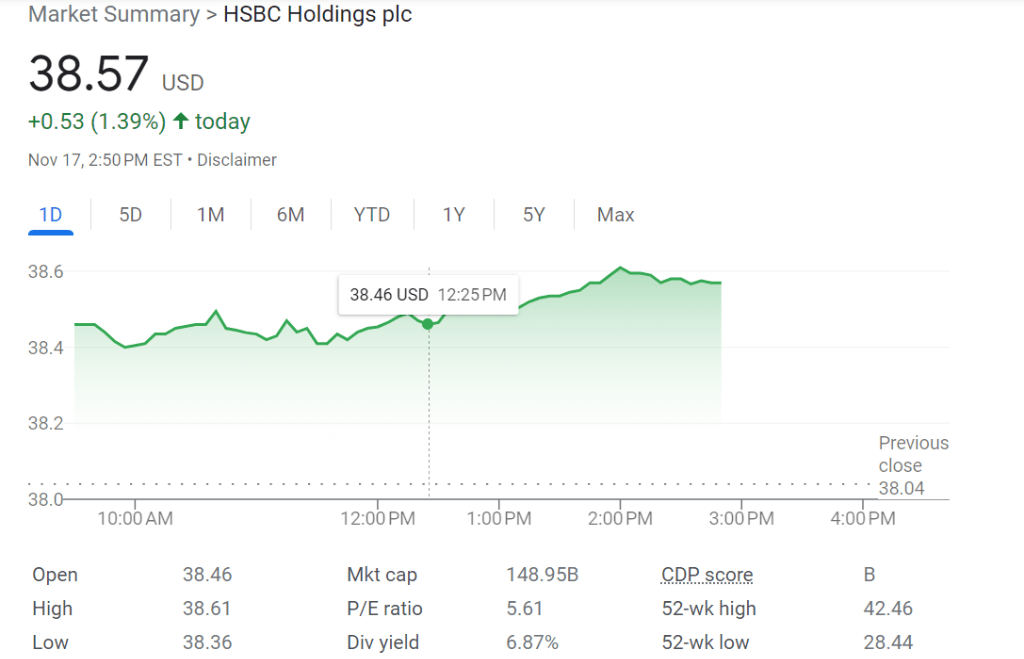The image size is (1024, 659).
Task: Click the 38.46 USD chart tooltip
Action: point(428,295)
